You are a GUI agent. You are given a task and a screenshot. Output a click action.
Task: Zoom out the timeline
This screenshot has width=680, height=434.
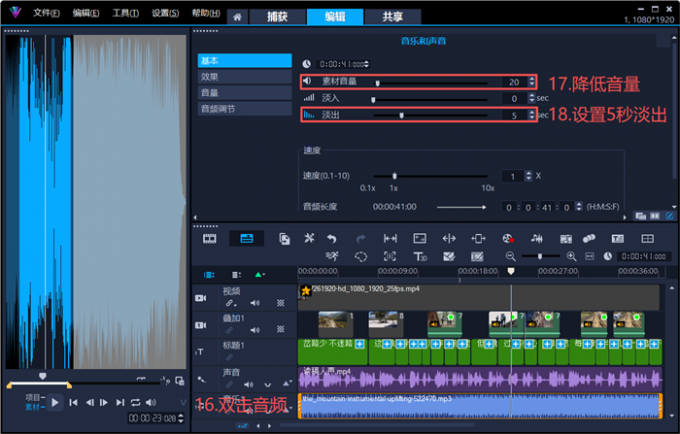510,256
